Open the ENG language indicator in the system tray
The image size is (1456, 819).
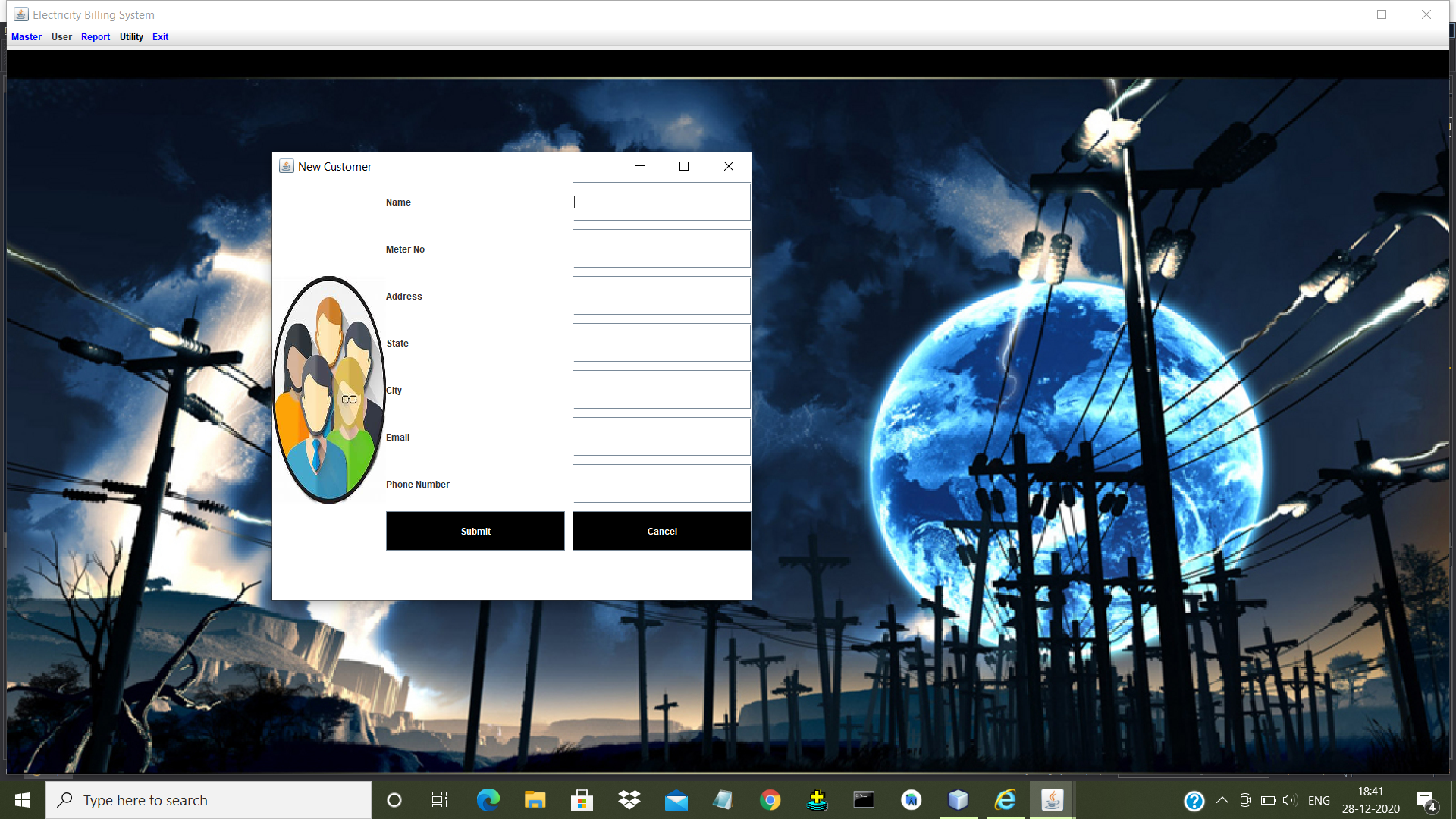click(1319, 799)
